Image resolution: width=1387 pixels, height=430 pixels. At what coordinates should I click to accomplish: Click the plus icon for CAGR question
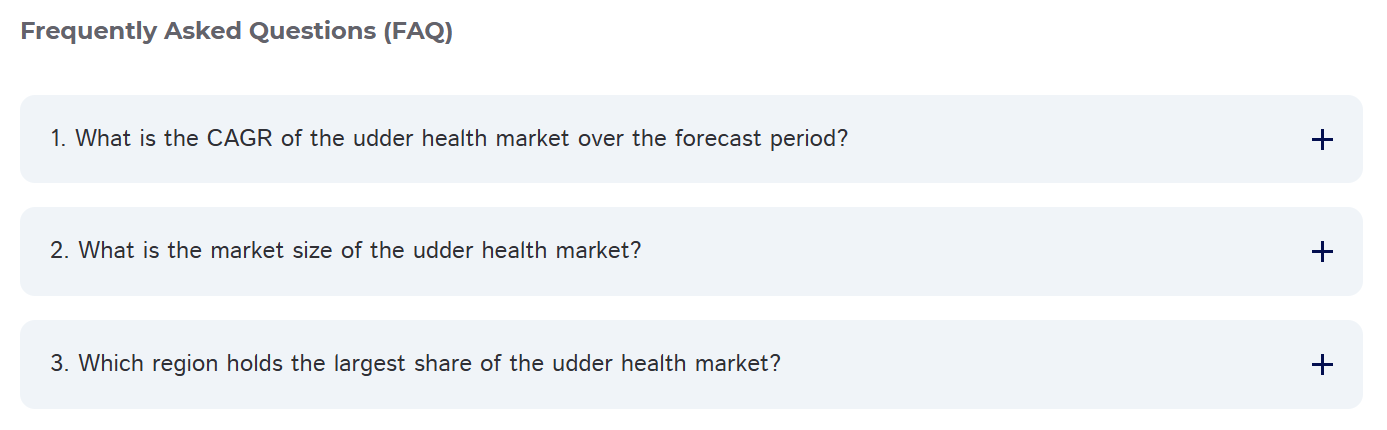coord(1321,140)
